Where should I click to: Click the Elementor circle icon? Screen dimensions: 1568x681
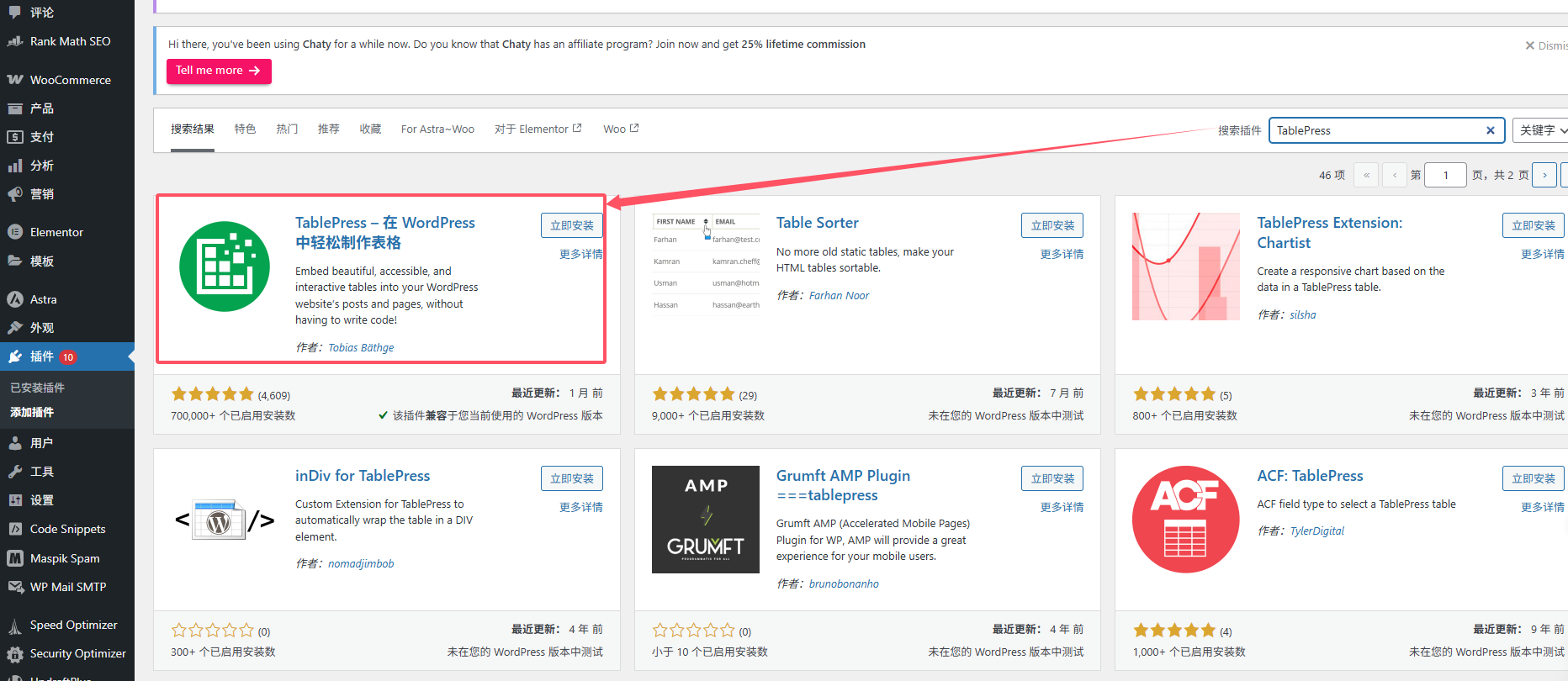[x=15, y=232]
